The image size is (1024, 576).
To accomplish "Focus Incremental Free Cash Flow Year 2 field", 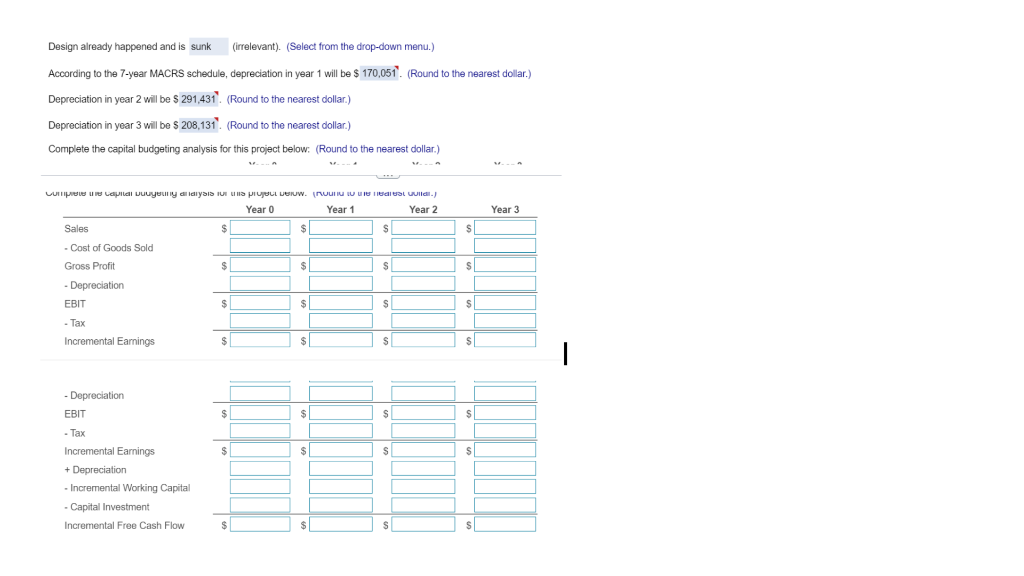I will pyautogui.click(x=423, y=524).
